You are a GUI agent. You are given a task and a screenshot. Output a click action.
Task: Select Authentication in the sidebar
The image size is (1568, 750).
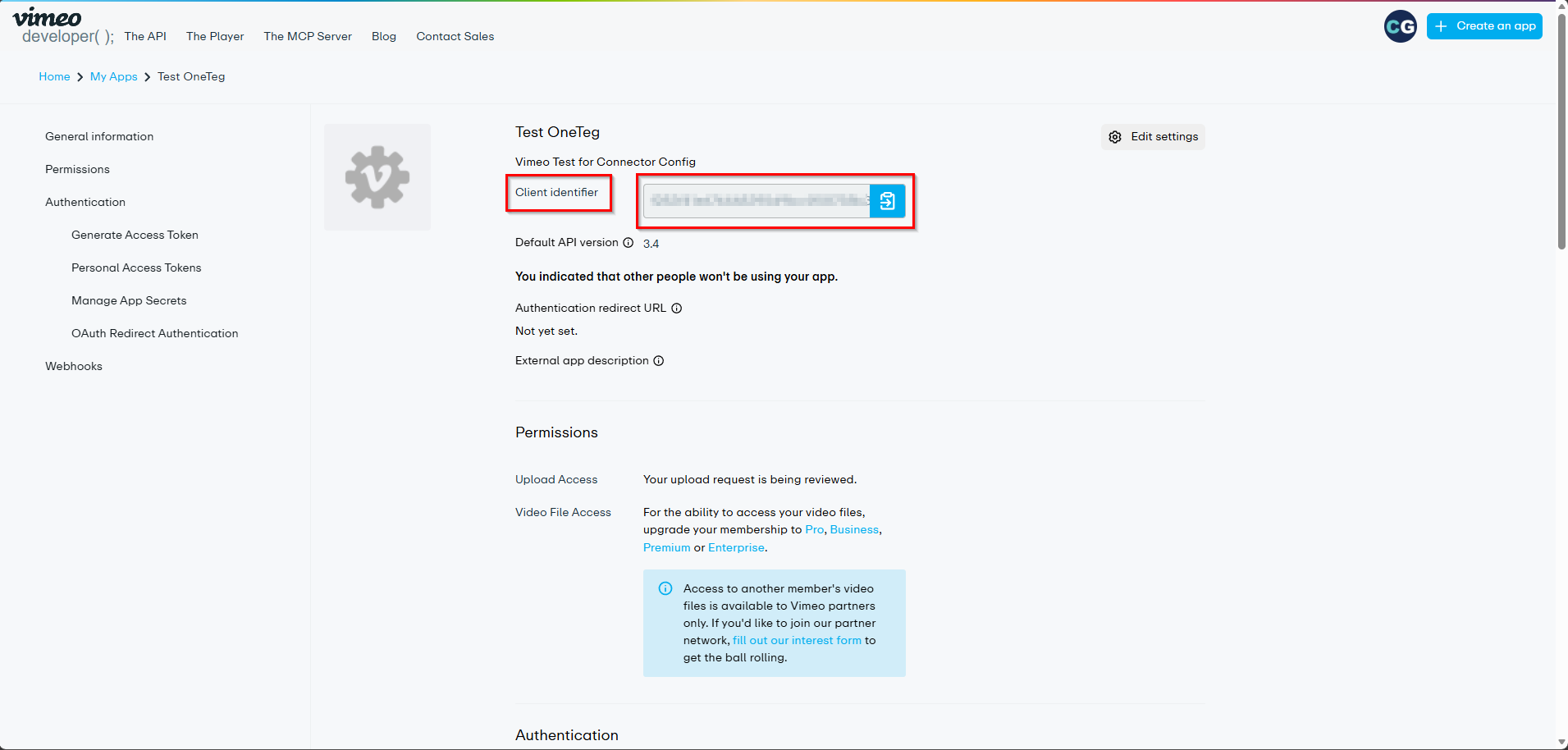[x=85, y=202]
